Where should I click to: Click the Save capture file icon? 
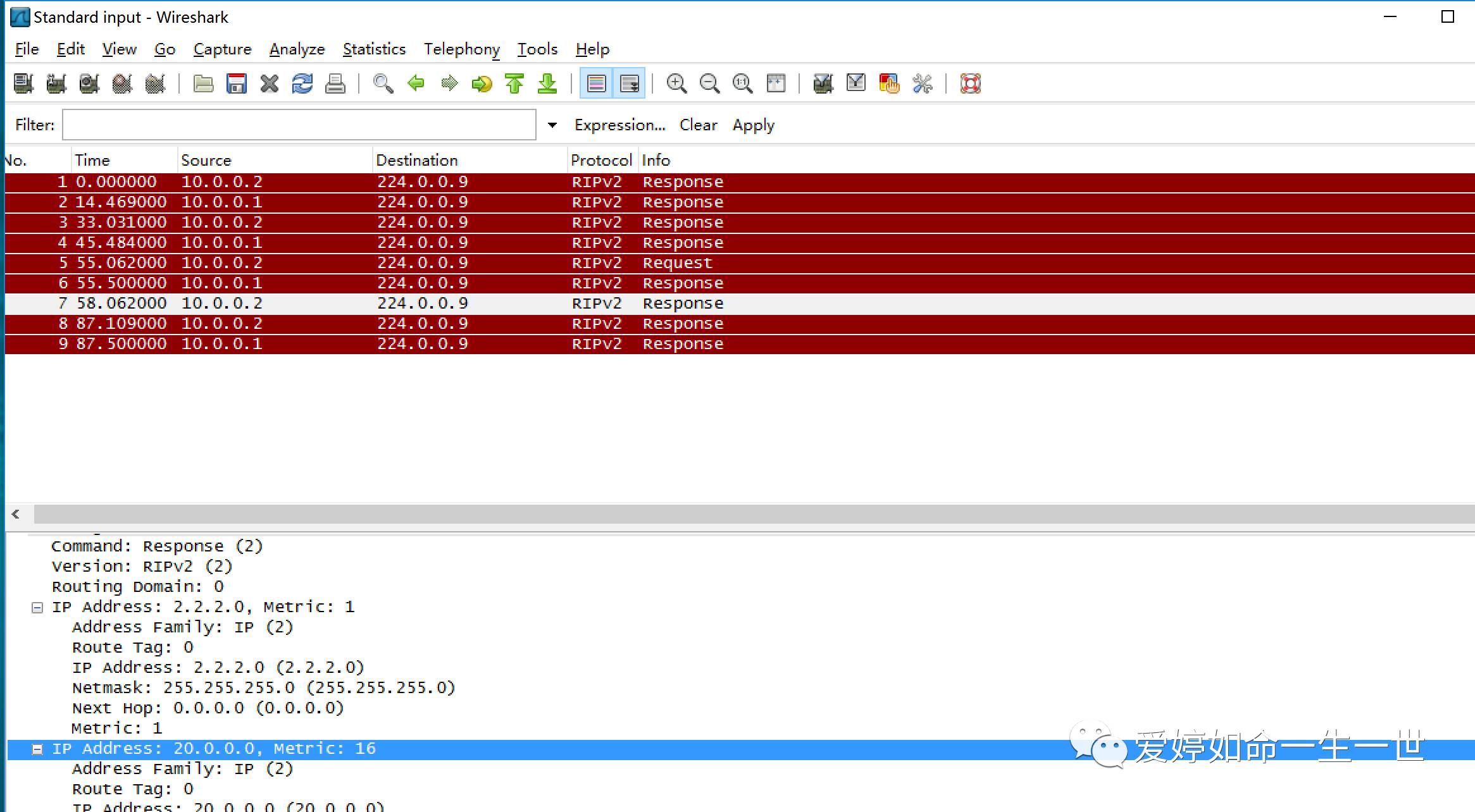click(237, 83)
